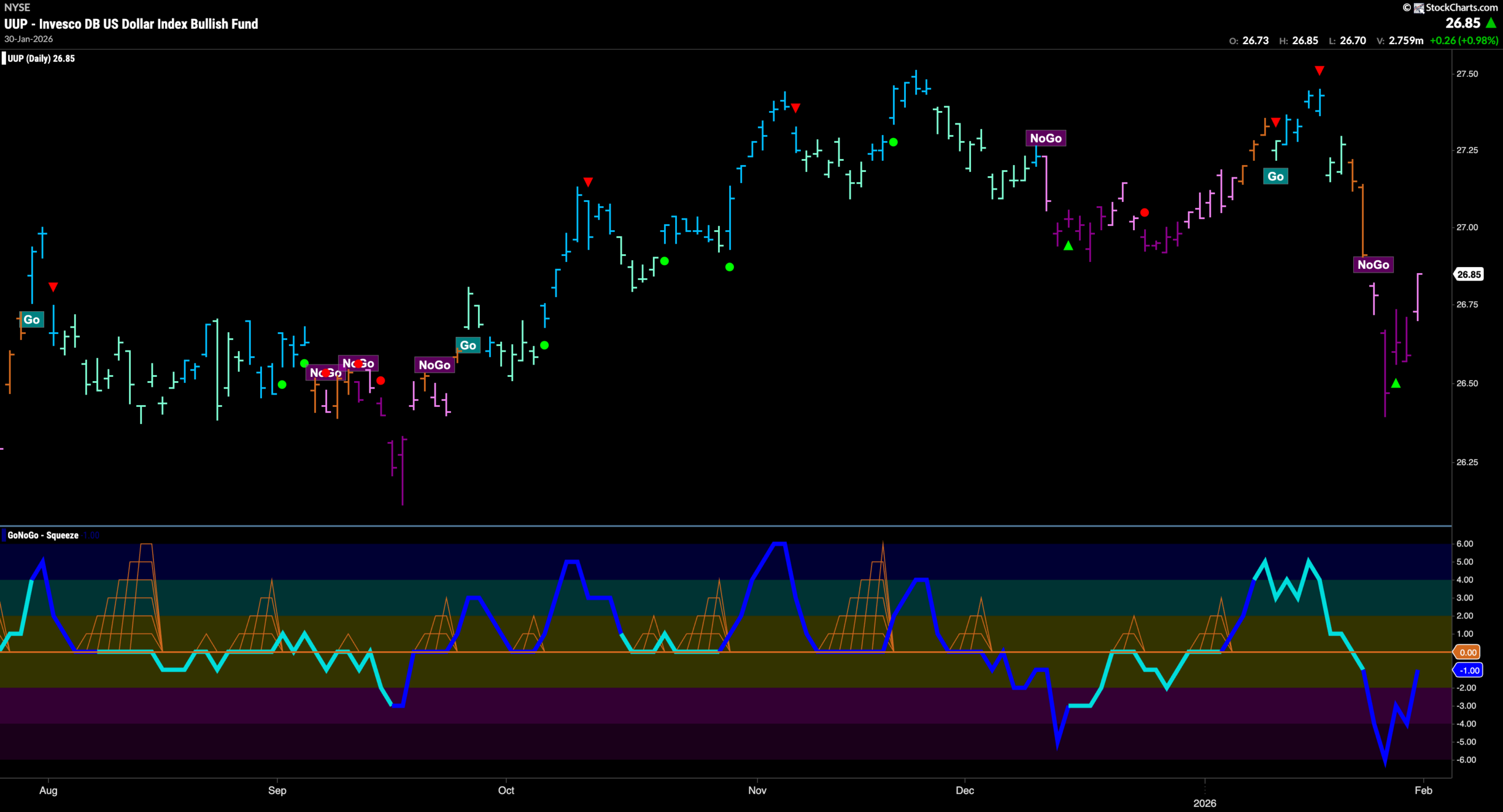The height and width of the screenshot is (812, 1503).
Task: Click the red down-arrow marker in early November
Action: click(796, 108)
